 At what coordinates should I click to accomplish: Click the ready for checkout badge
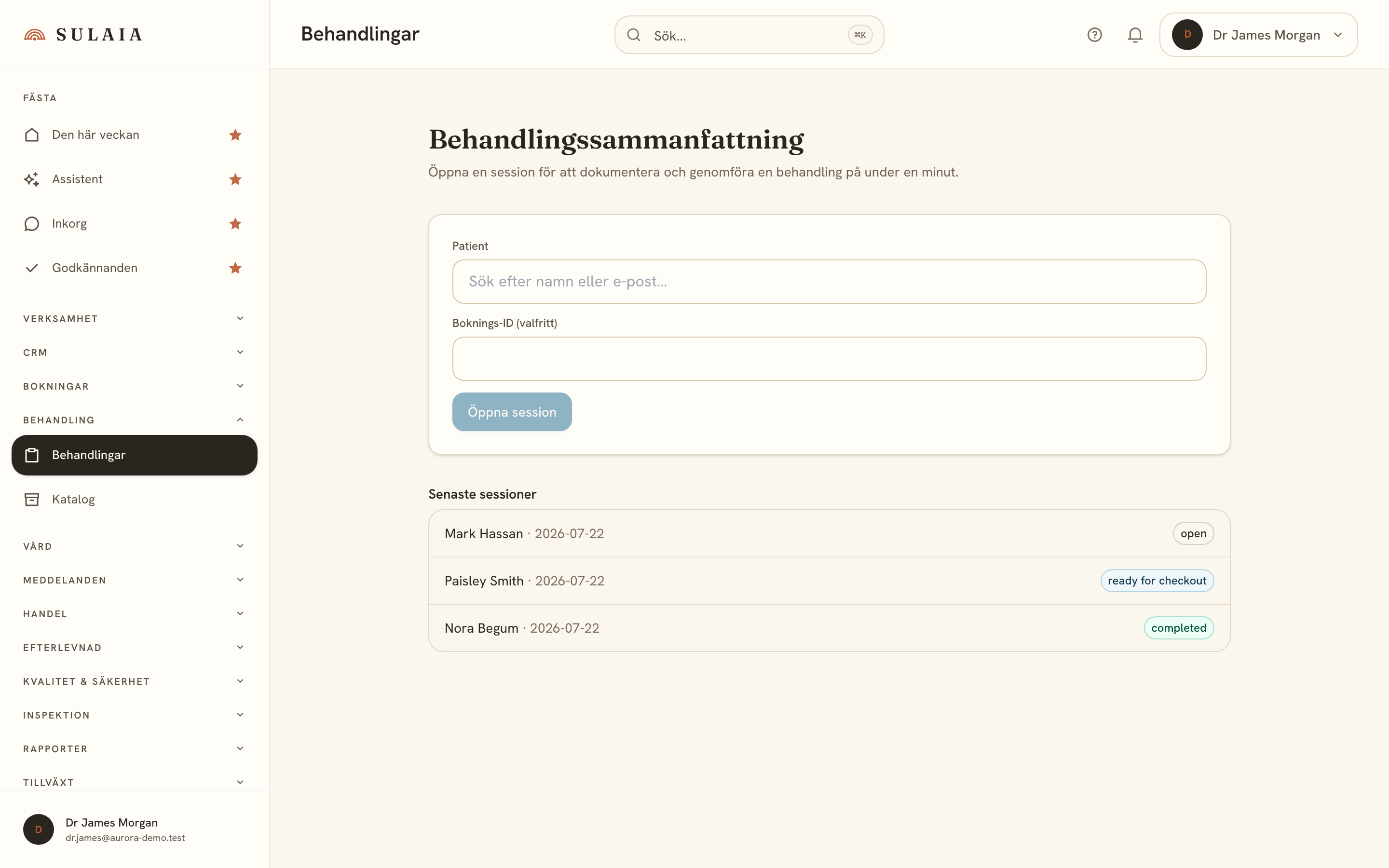pyautogui.click(x=1157, y=581)
